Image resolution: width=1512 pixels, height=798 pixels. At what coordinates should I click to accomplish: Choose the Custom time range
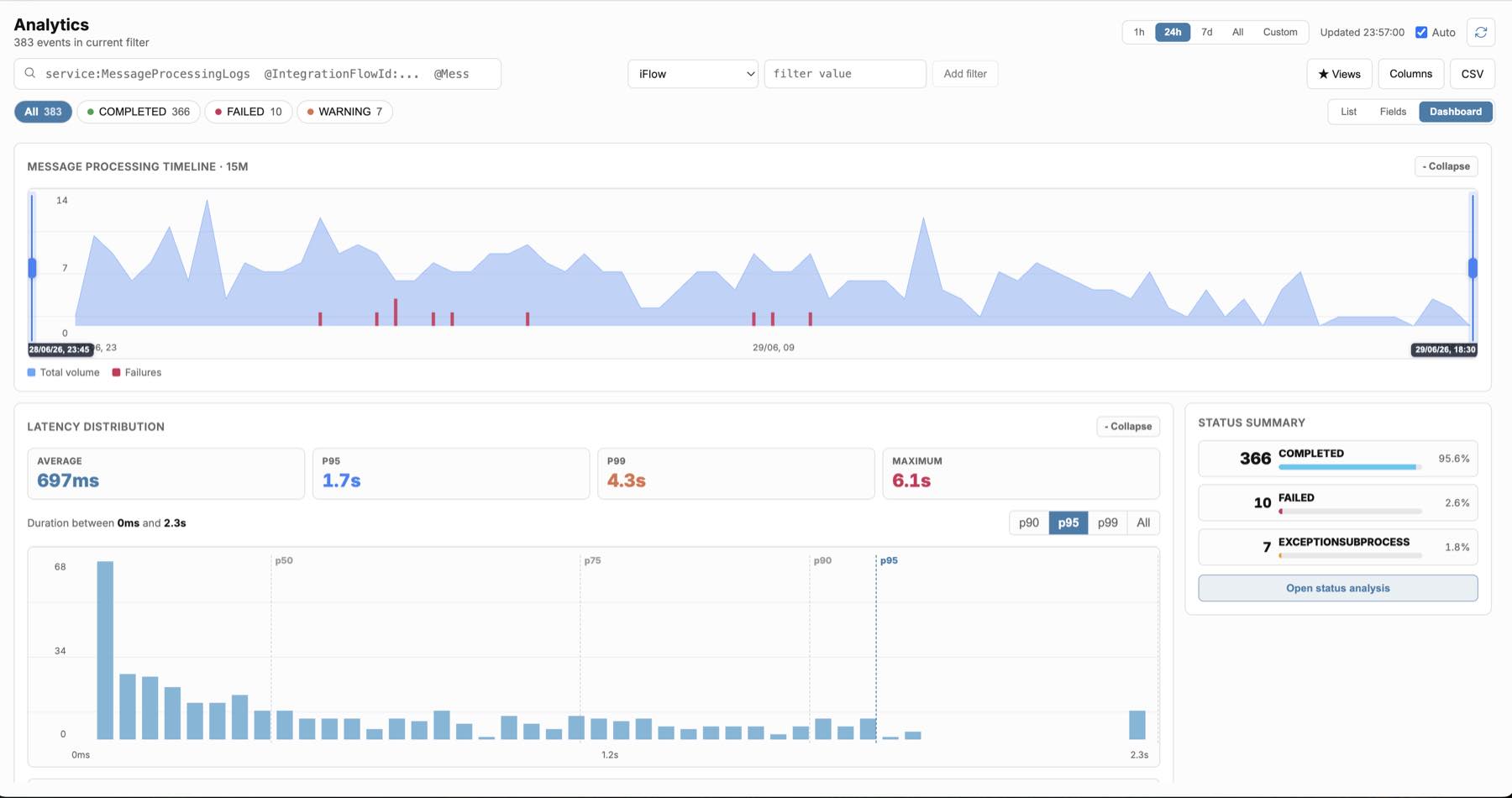(x=1280, y=32)
